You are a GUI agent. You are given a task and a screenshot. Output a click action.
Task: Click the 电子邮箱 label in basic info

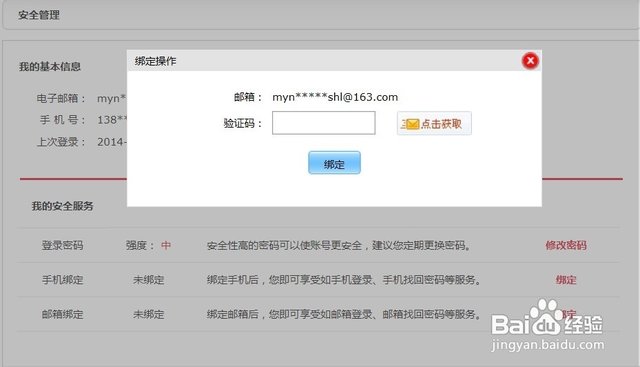pos(61,98)
